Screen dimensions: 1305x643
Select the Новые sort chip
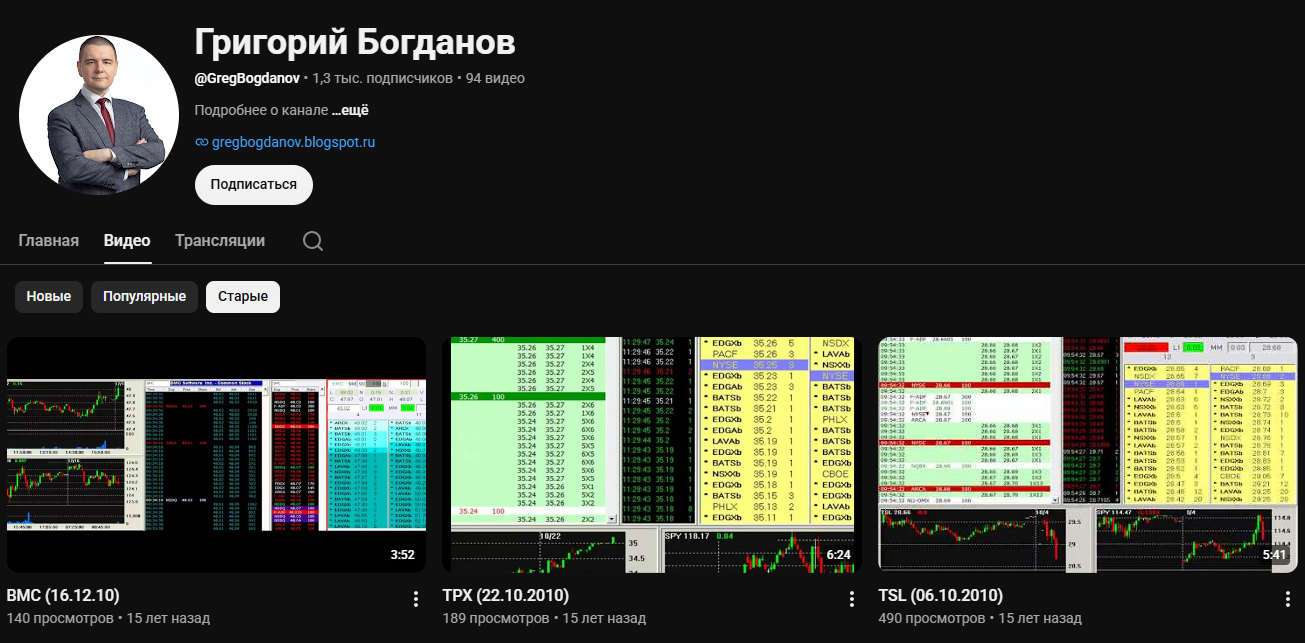click(49, 297)
